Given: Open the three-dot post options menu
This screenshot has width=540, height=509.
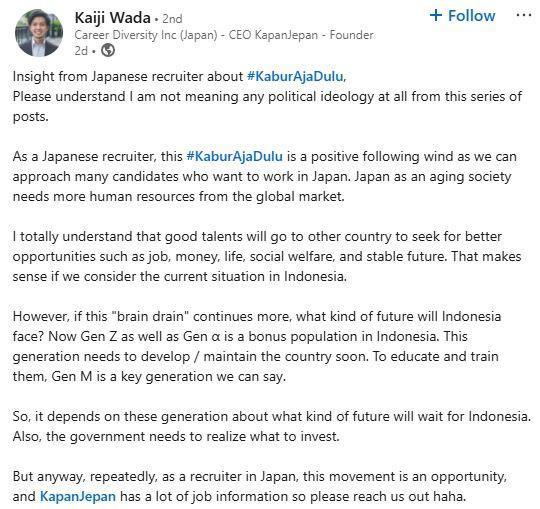Looking at the screenshot, I should pyautogui.click(x=524, y=15).
